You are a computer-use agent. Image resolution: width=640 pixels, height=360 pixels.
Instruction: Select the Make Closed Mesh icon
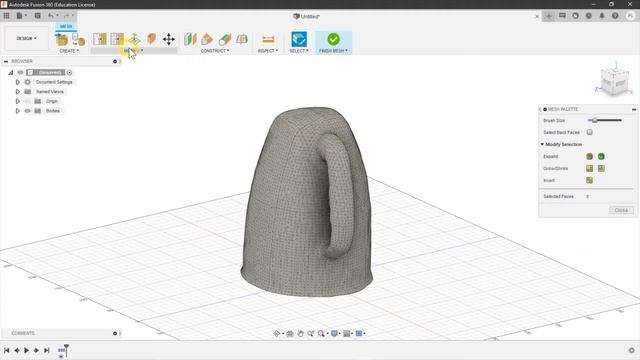(x=151, y=39)
